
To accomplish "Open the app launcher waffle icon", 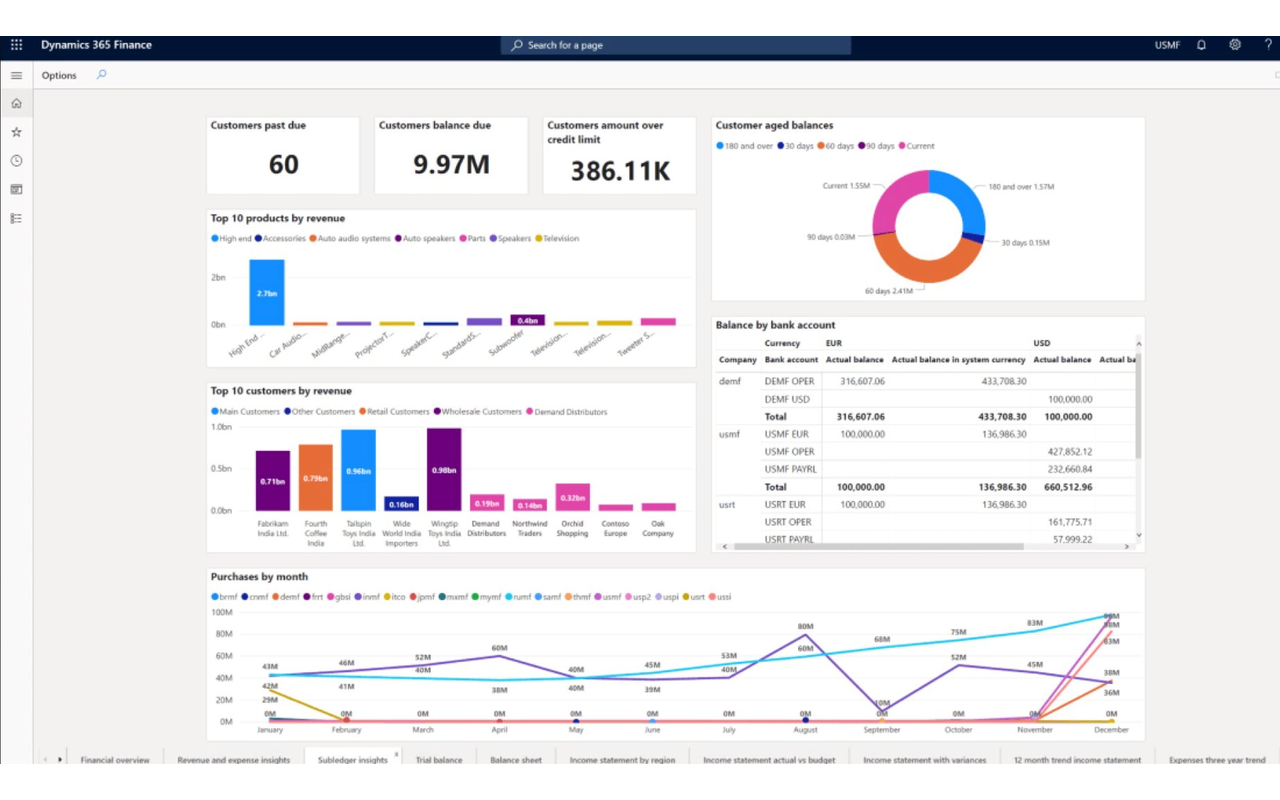I will 16,45.
